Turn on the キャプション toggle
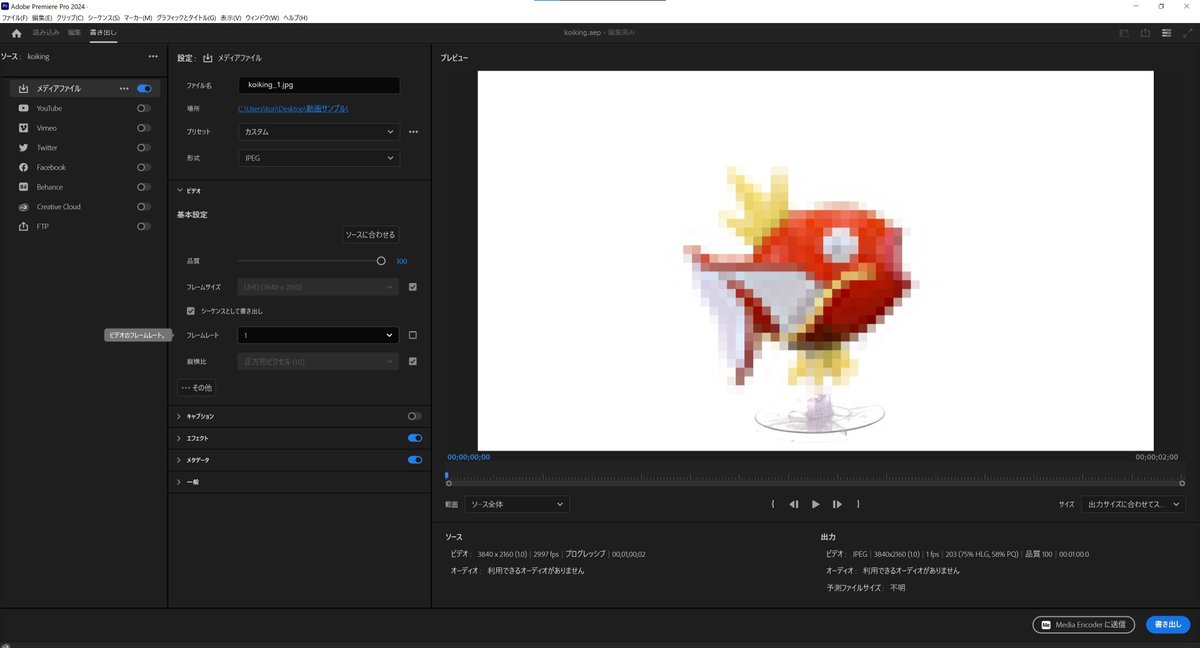 pyautogui.click(x=414, y=416)
